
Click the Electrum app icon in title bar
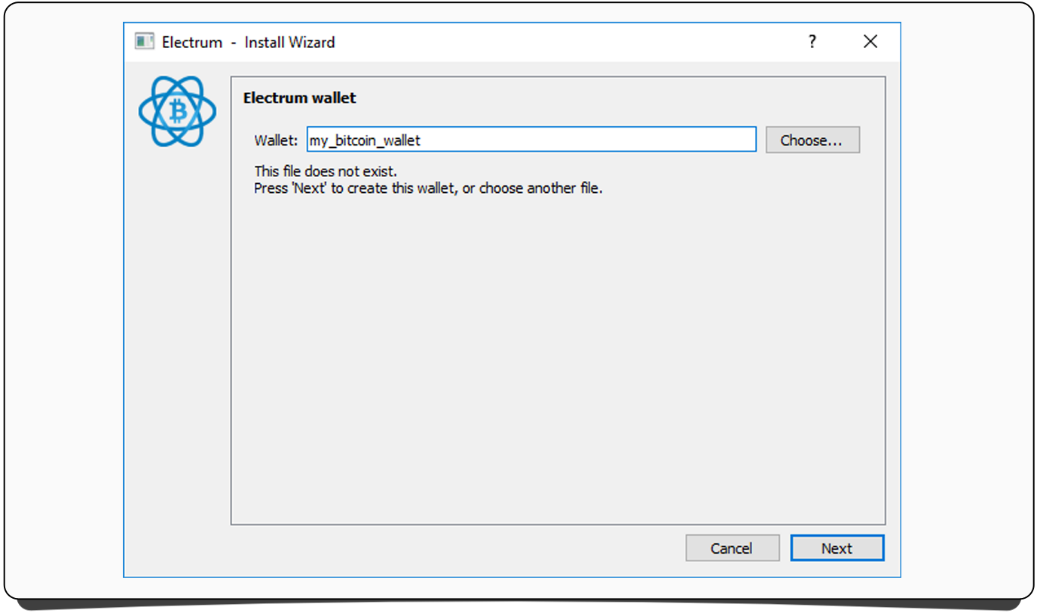(145, 42)
